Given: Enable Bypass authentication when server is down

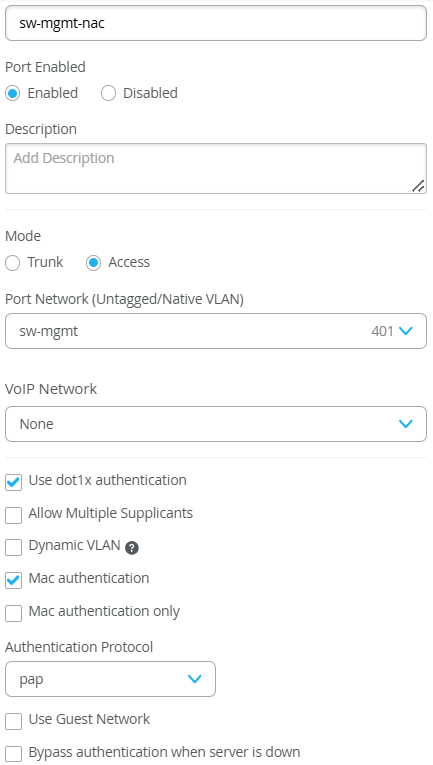Looking at the screenshot, I should coord(14,754).
